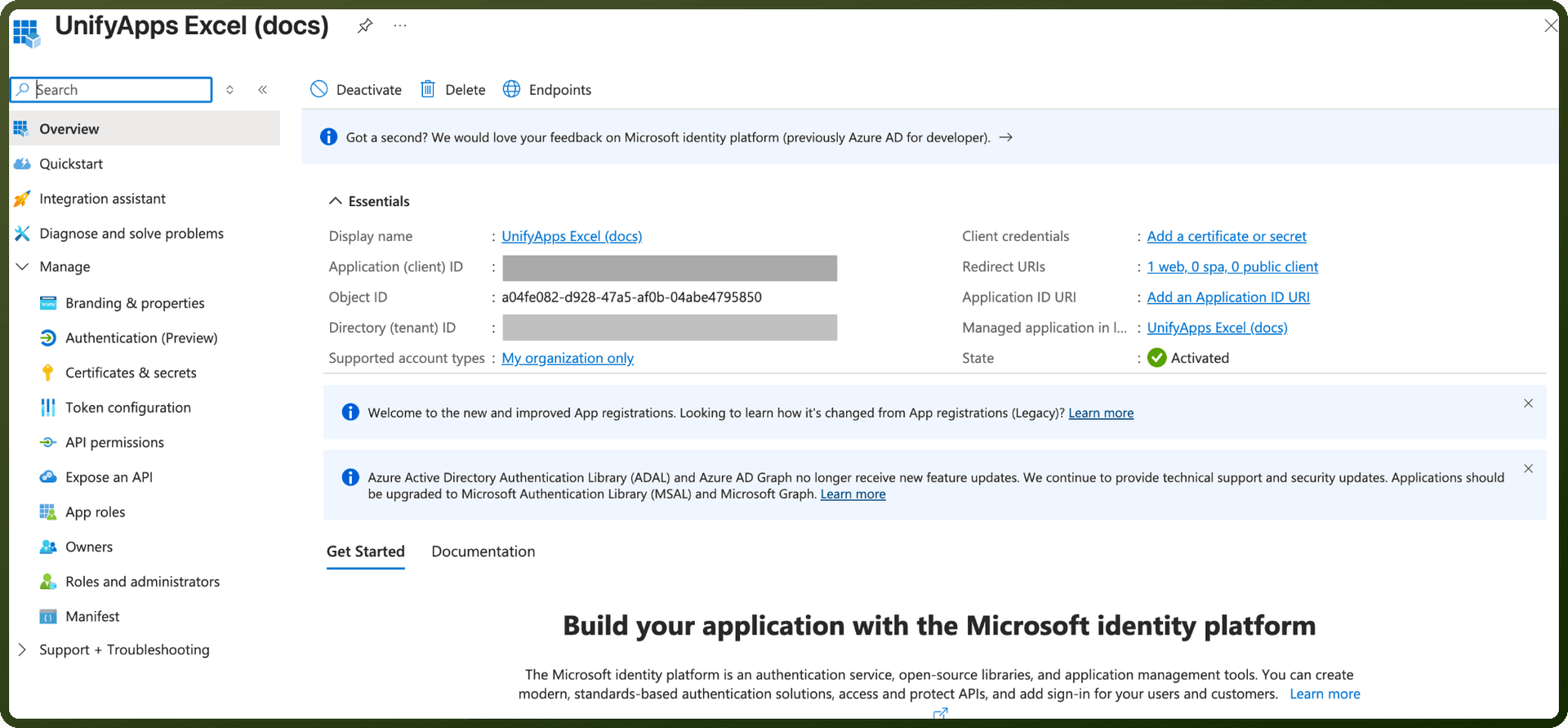Screen dimensions: 1568x728
Task: Open the identity platform feedback arrow
Action: pyautogui.click(x=1006, y=137)
